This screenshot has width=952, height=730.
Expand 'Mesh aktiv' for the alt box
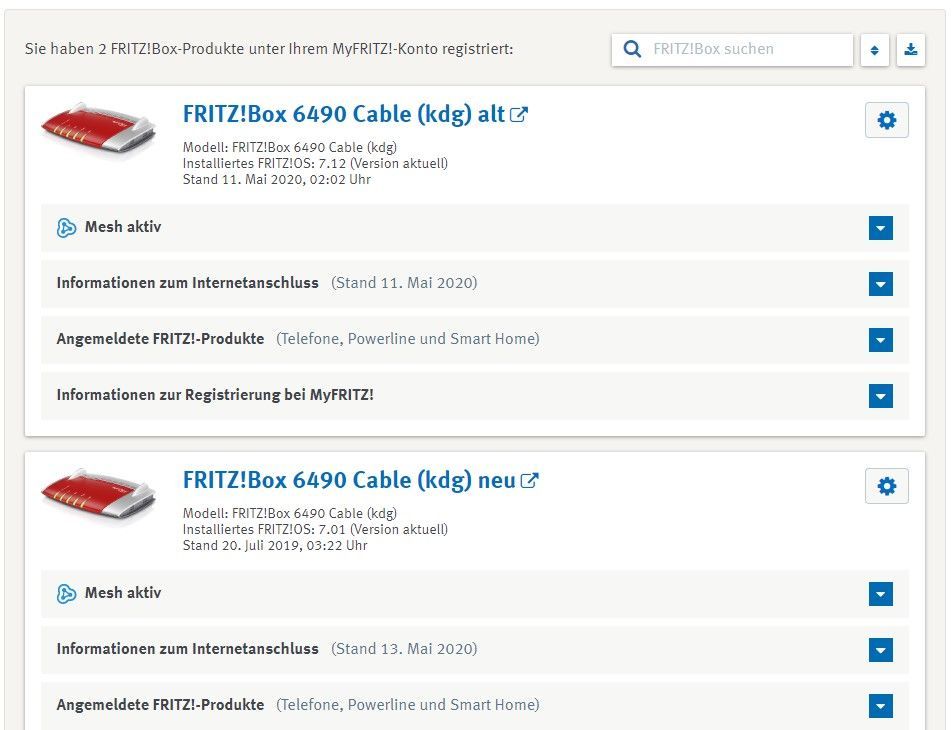[x=880, y=229]
